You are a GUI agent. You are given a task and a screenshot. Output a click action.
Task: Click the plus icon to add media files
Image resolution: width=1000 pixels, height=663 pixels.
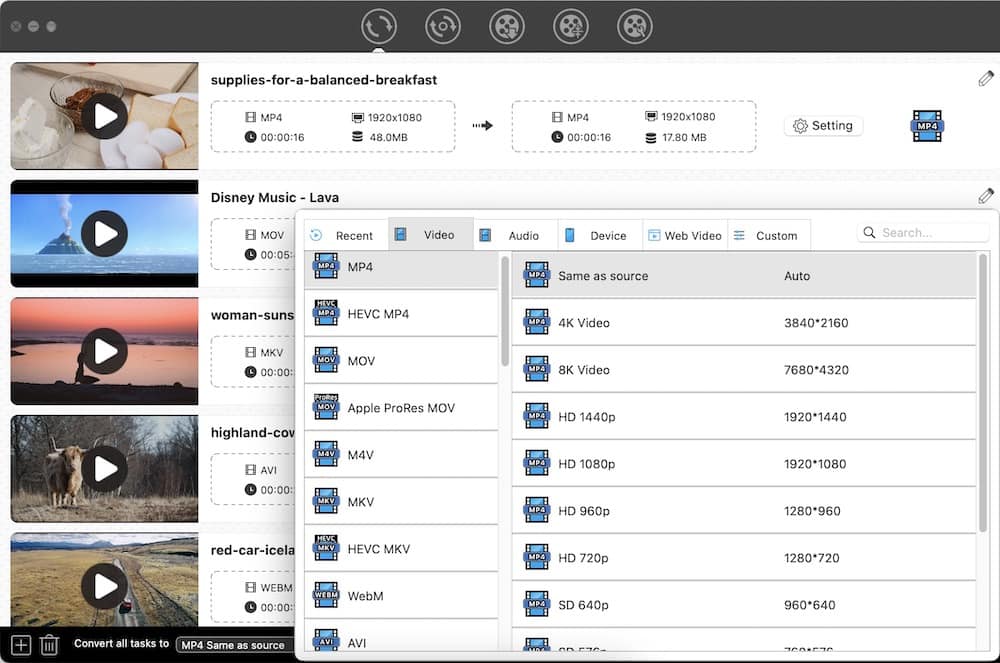point(20,645)
